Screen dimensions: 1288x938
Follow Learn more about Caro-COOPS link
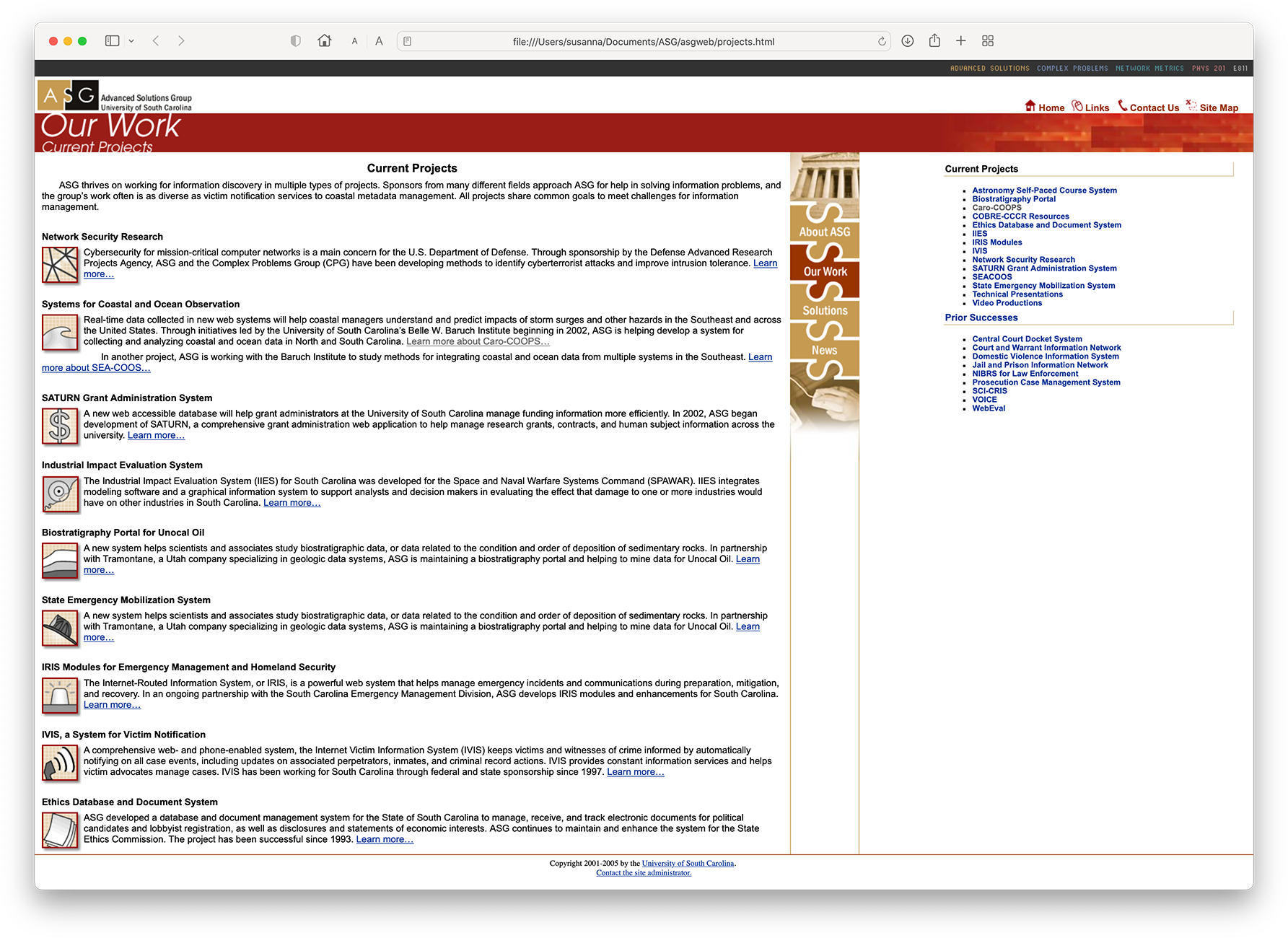478,341
